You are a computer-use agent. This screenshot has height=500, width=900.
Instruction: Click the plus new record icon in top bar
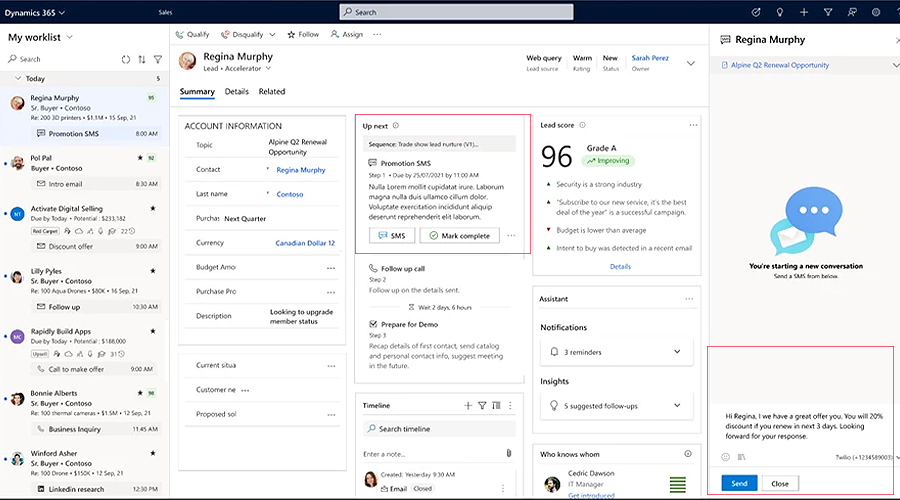coord(804,12)
